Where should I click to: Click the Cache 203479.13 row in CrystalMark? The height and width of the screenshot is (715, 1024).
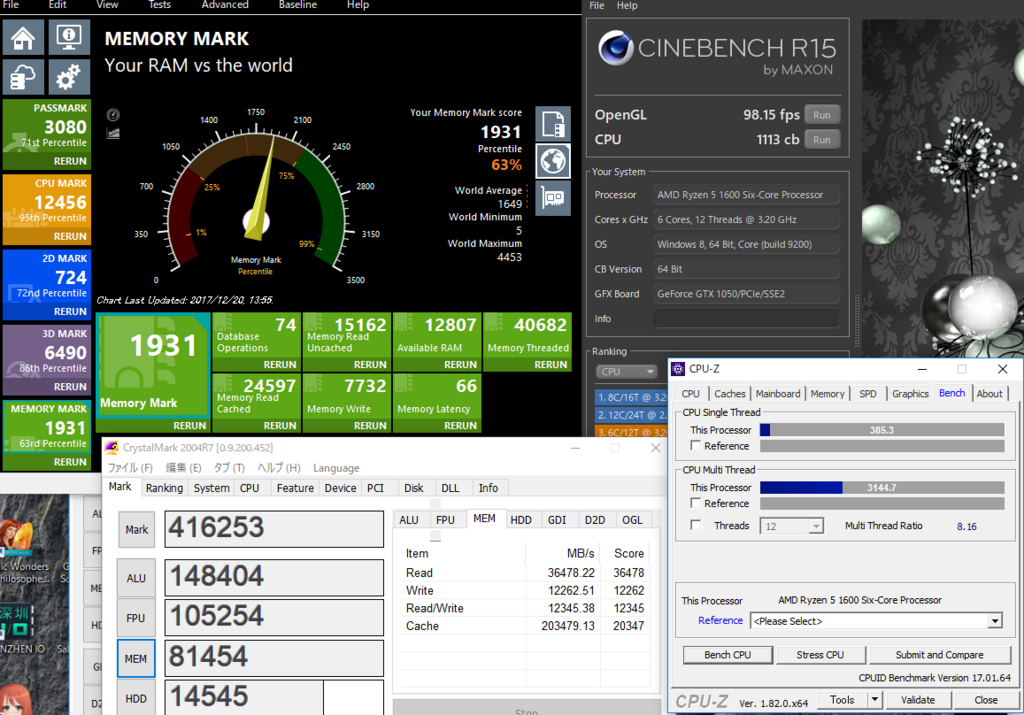[x=525, y=626]
